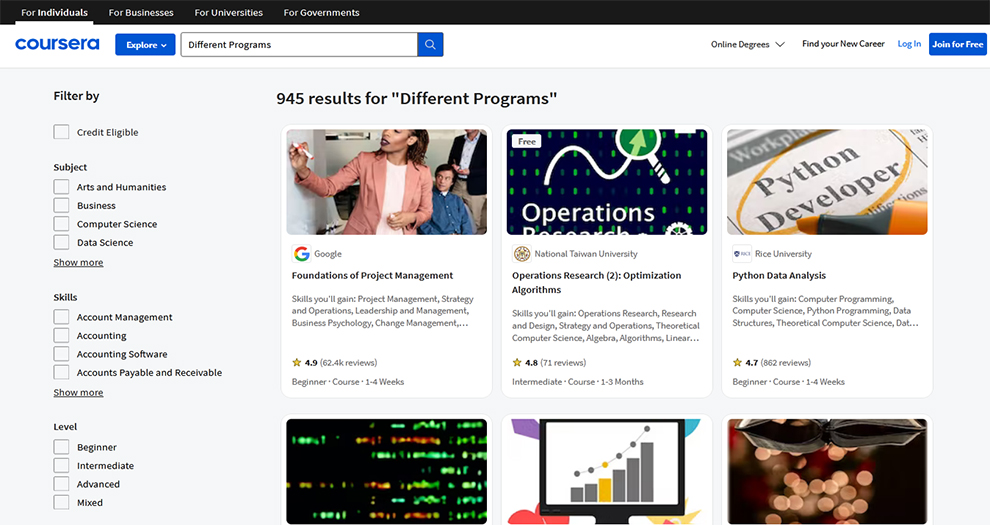This screenshot has width=990, height=525.
Task: Click the Operations Research course image
Action: (607, 182)
